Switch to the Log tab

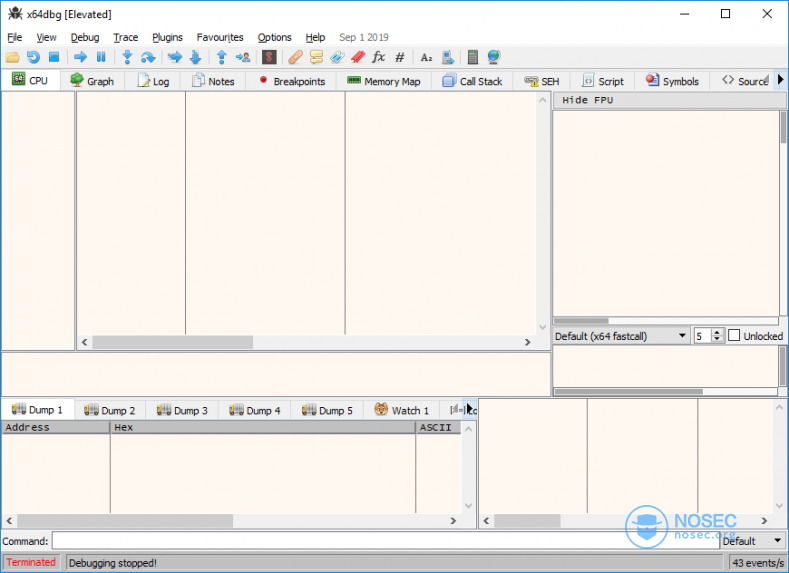click(x=153, y=81)
